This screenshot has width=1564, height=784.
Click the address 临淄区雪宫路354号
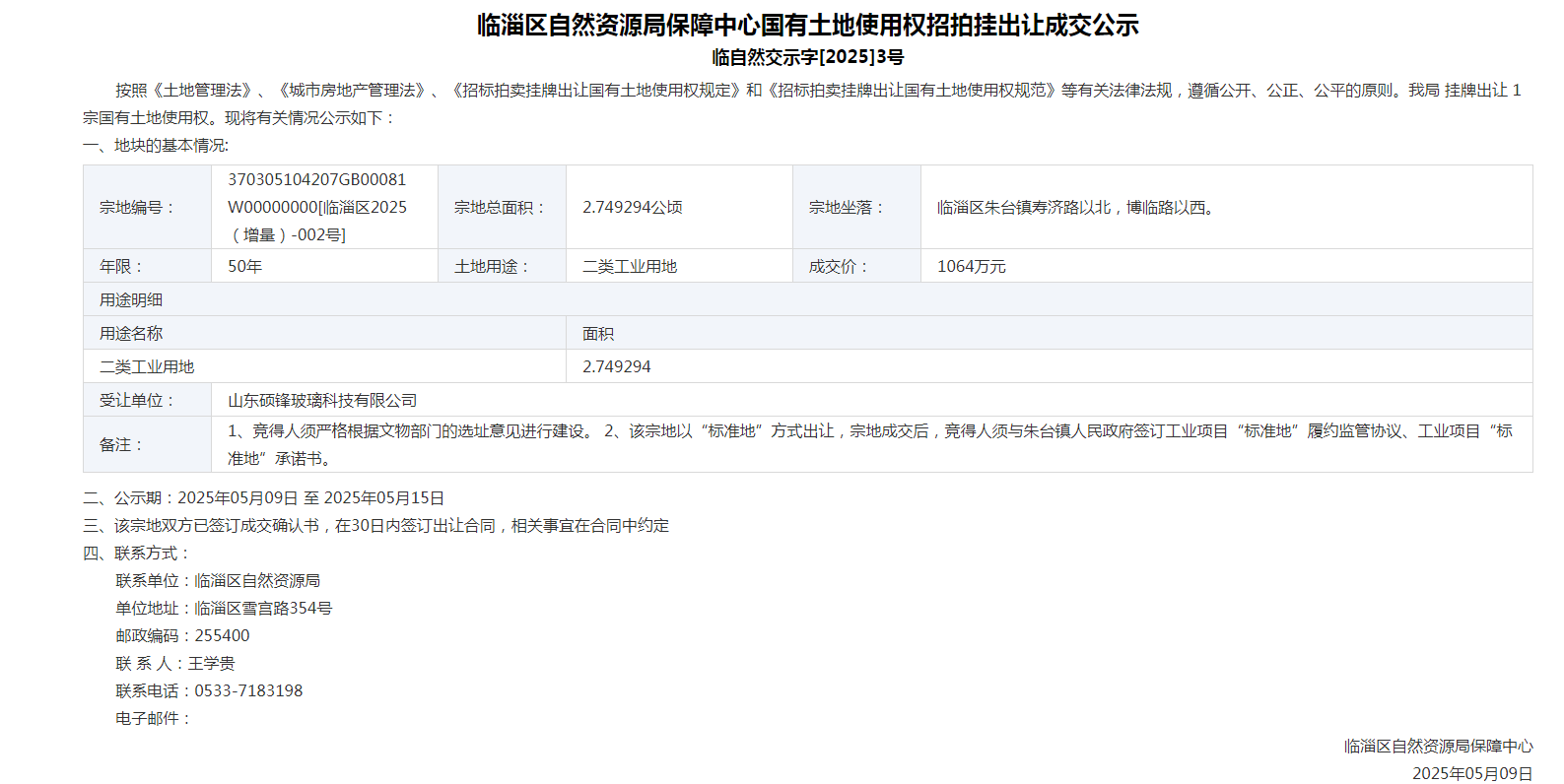point(263,609)
